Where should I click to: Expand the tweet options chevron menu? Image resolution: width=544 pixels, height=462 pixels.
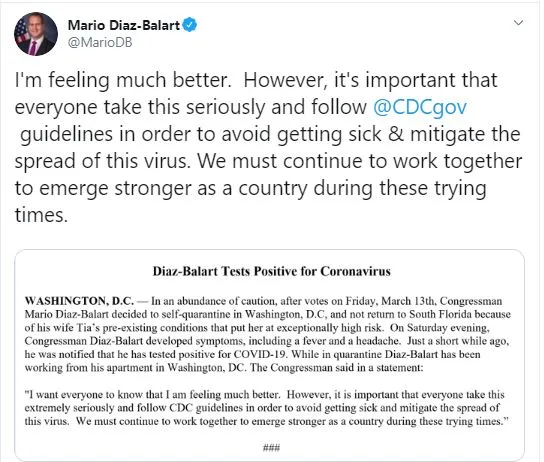518,23
